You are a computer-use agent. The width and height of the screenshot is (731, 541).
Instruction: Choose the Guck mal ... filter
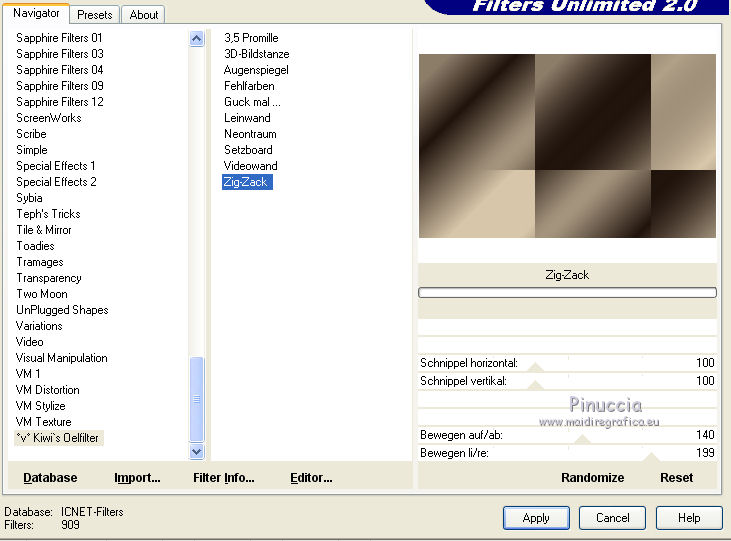(x=252, y=102)
